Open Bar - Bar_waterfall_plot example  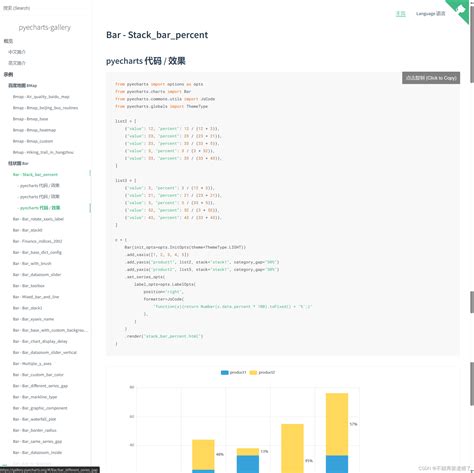(x=35, y=419)
